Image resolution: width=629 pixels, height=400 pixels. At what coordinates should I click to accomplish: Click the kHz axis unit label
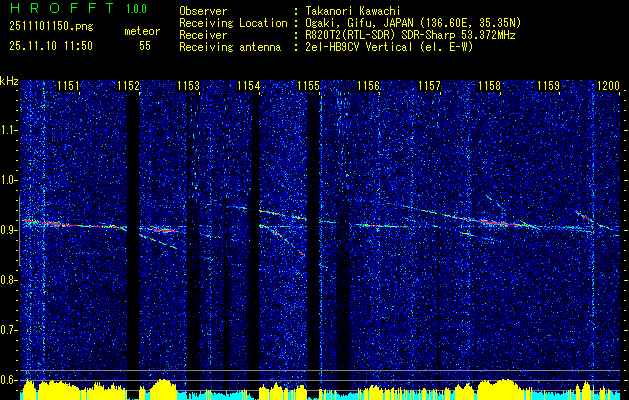point(9,81)
